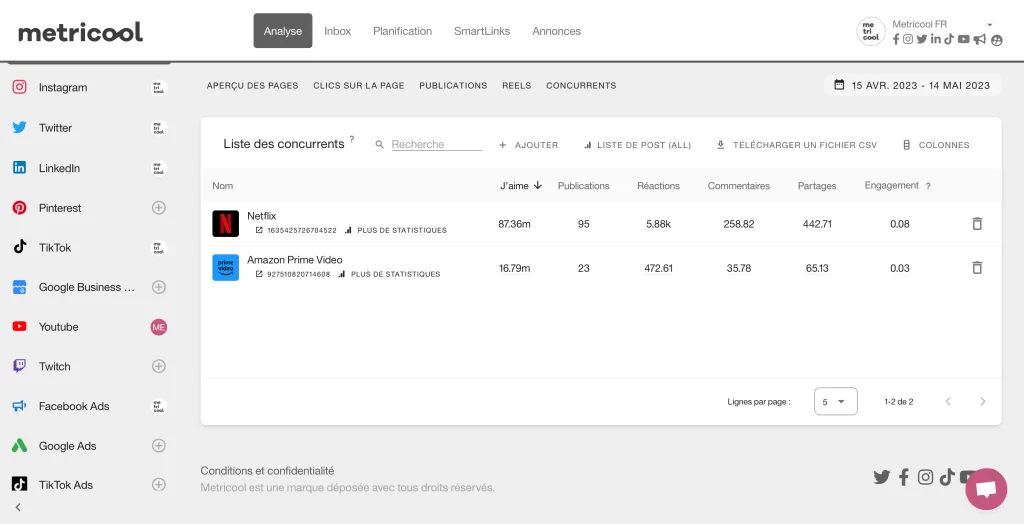Go to Reels sub-tab
The width and height of the screenshot is (1024, 524).
[x=516, y=86]
